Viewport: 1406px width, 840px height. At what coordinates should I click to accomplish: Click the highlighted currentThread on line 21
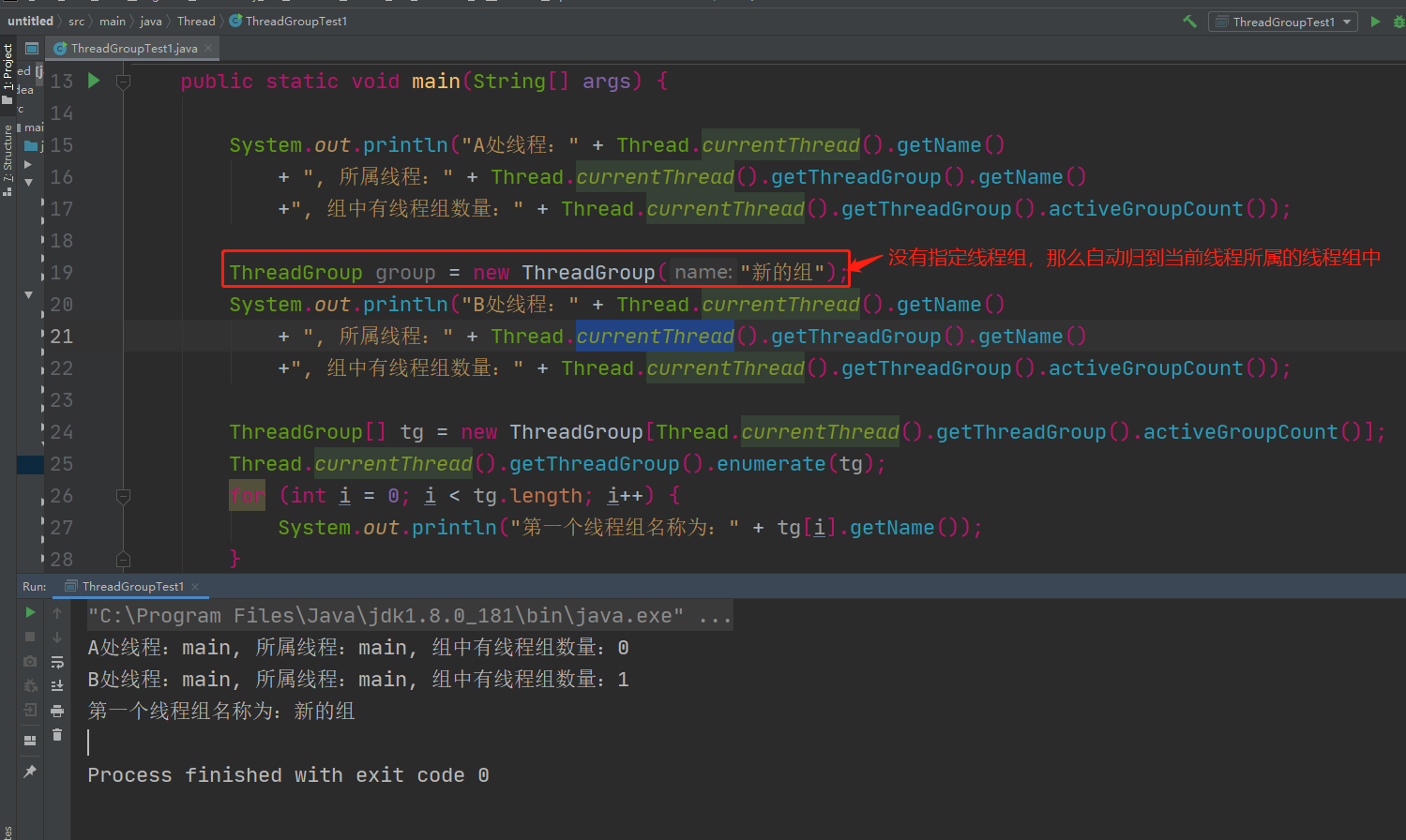(655, 337)
